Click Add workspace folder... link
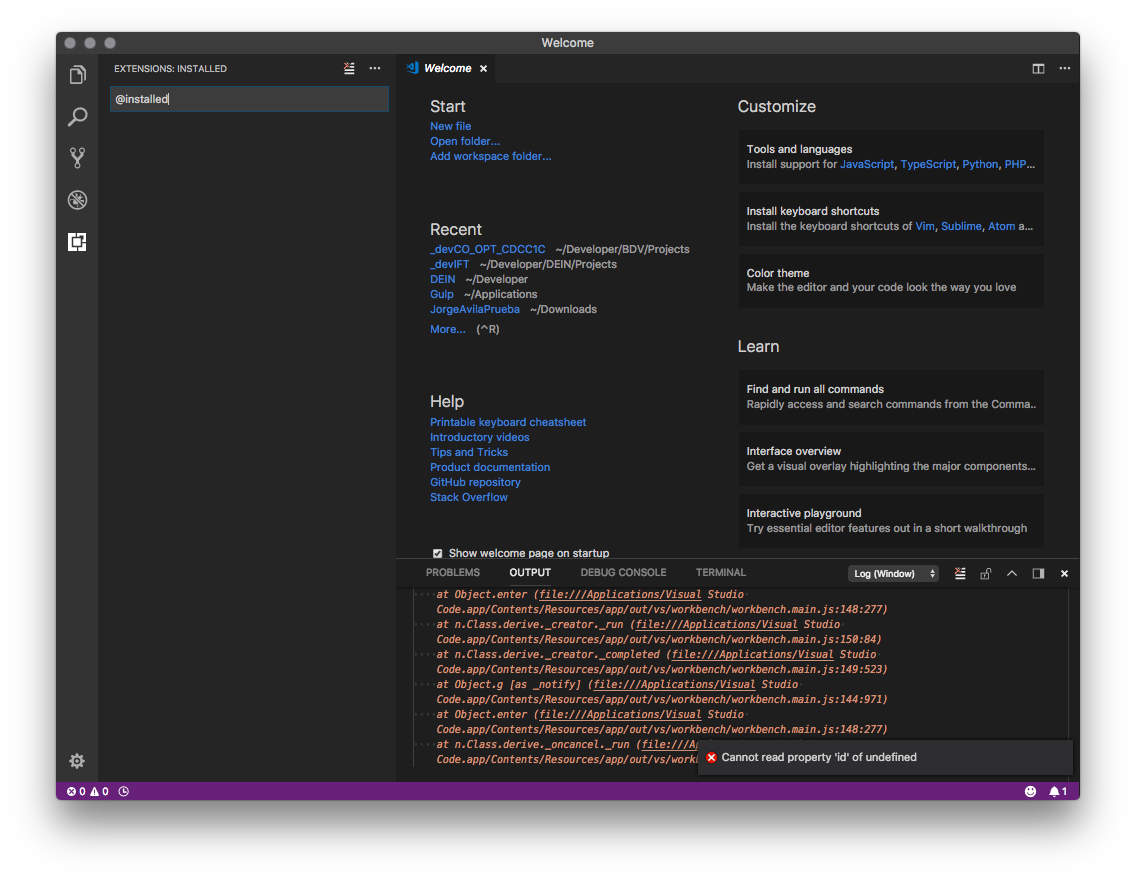The width and height of the screenshot is (1136, 880). point(490,156)
